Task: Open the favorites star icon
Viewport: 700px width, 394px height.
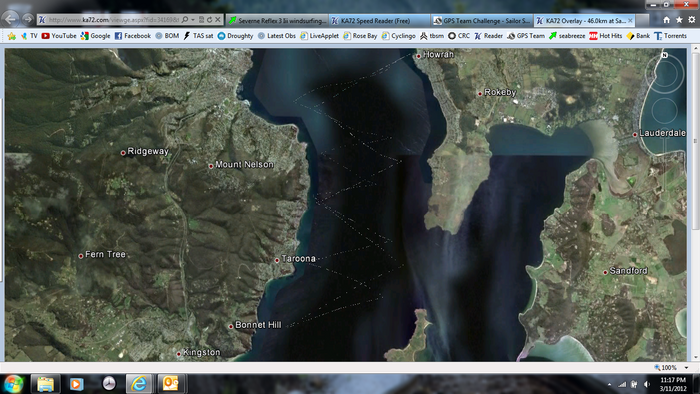Action: point(679,20)
